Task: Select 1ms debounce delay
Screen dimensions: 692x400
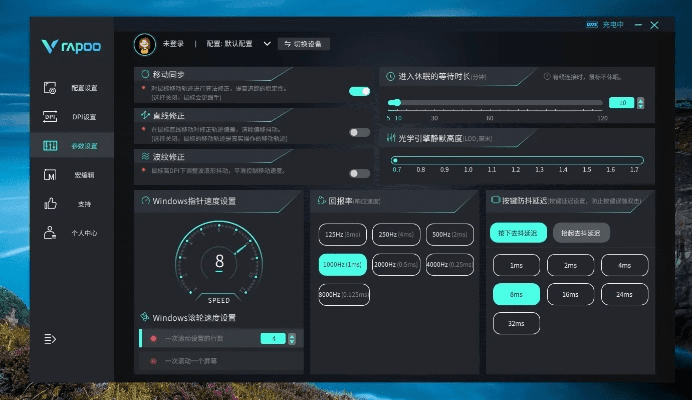Action: click(x=516, y=265)
